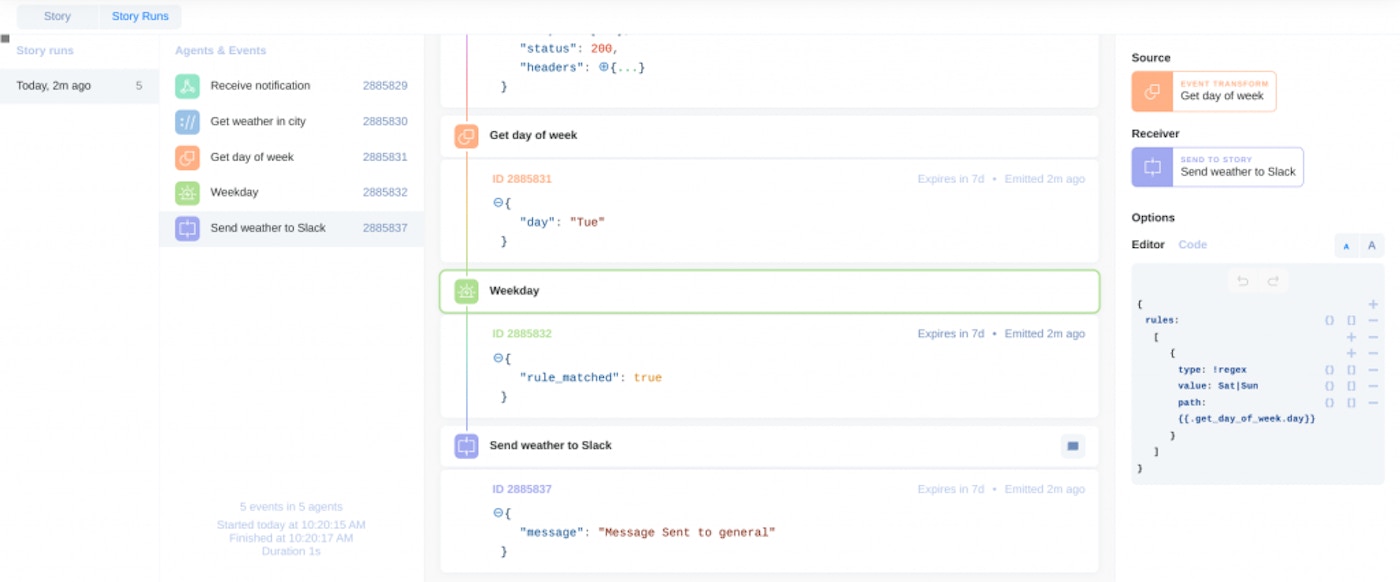
Task: Expand the collapsed headers object
Action: (x=604, y=67)
